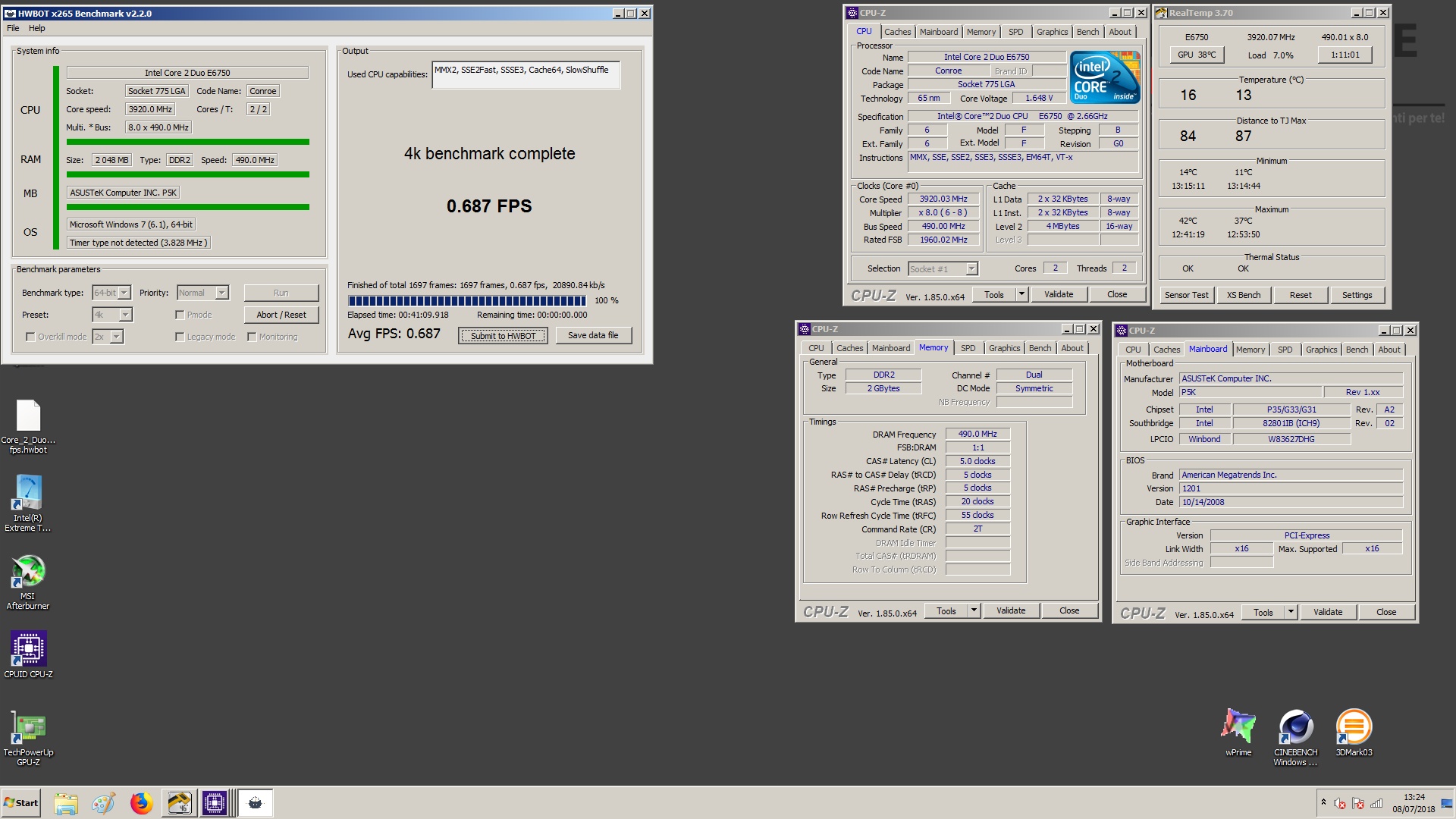
Task: Click the CPU-Z Mainboard window title icon
Action: 1122,331
